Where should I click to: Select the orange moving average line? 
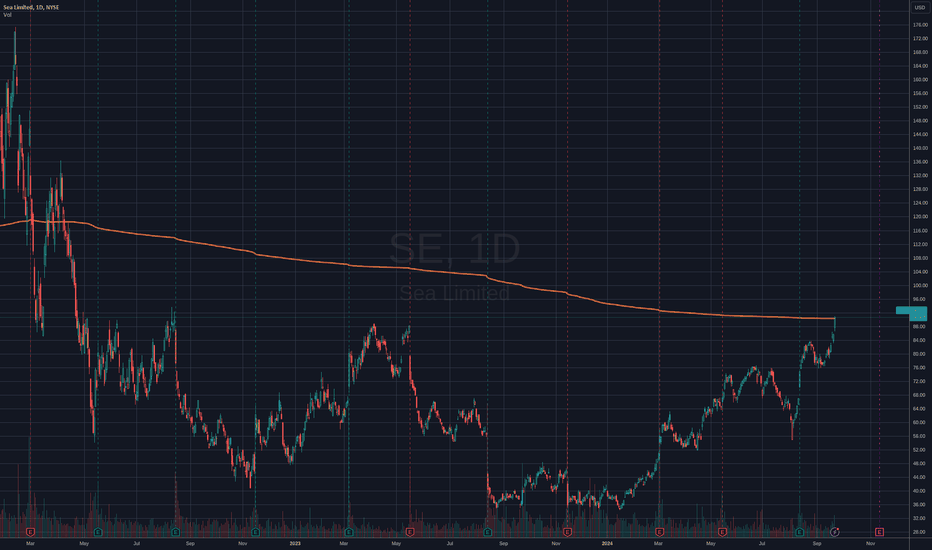(416, 269)
